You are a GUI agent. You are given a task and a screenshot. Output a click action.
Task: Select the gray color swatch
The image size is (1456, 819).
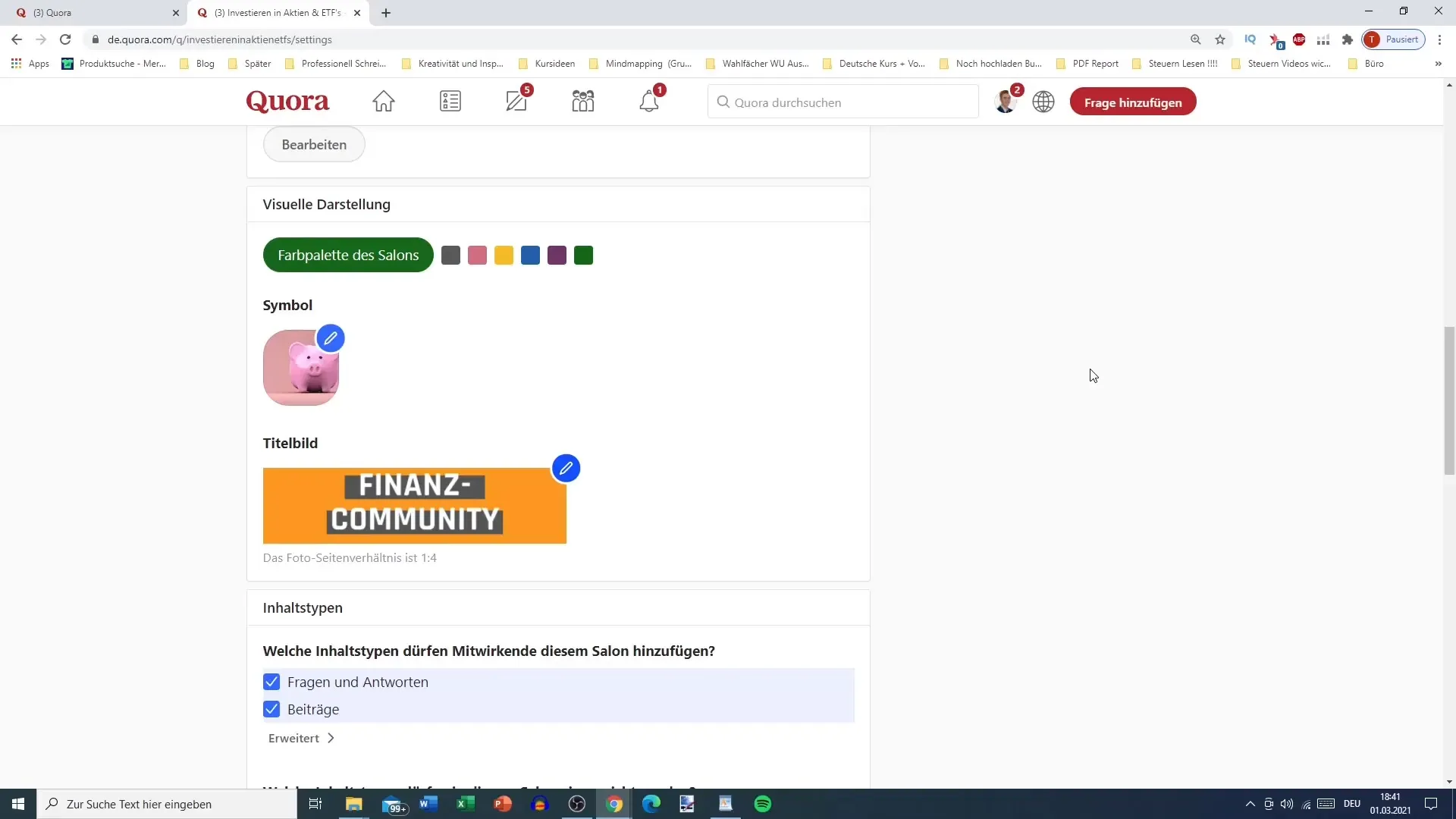click(x=450, y=256)
